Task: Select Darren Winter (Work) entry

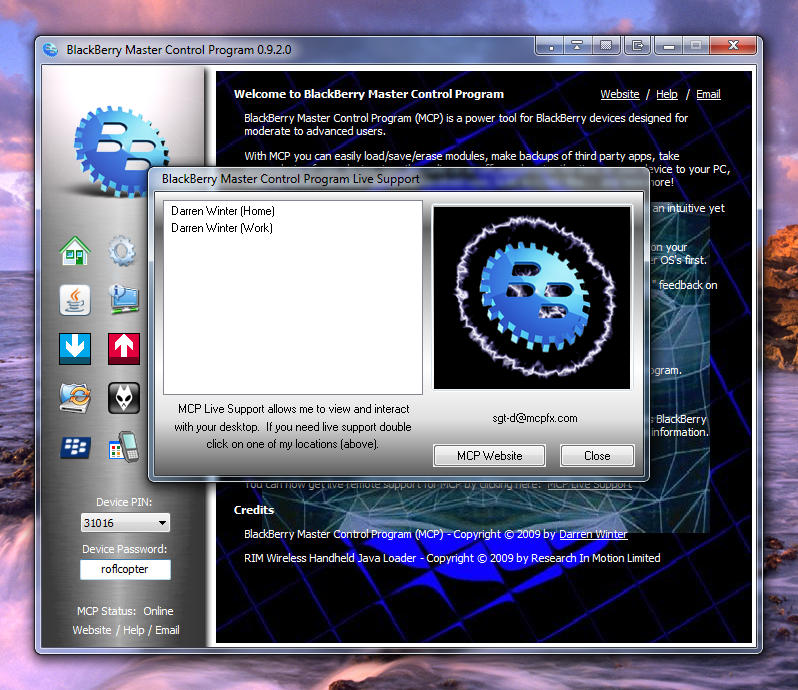Action: 222,228
